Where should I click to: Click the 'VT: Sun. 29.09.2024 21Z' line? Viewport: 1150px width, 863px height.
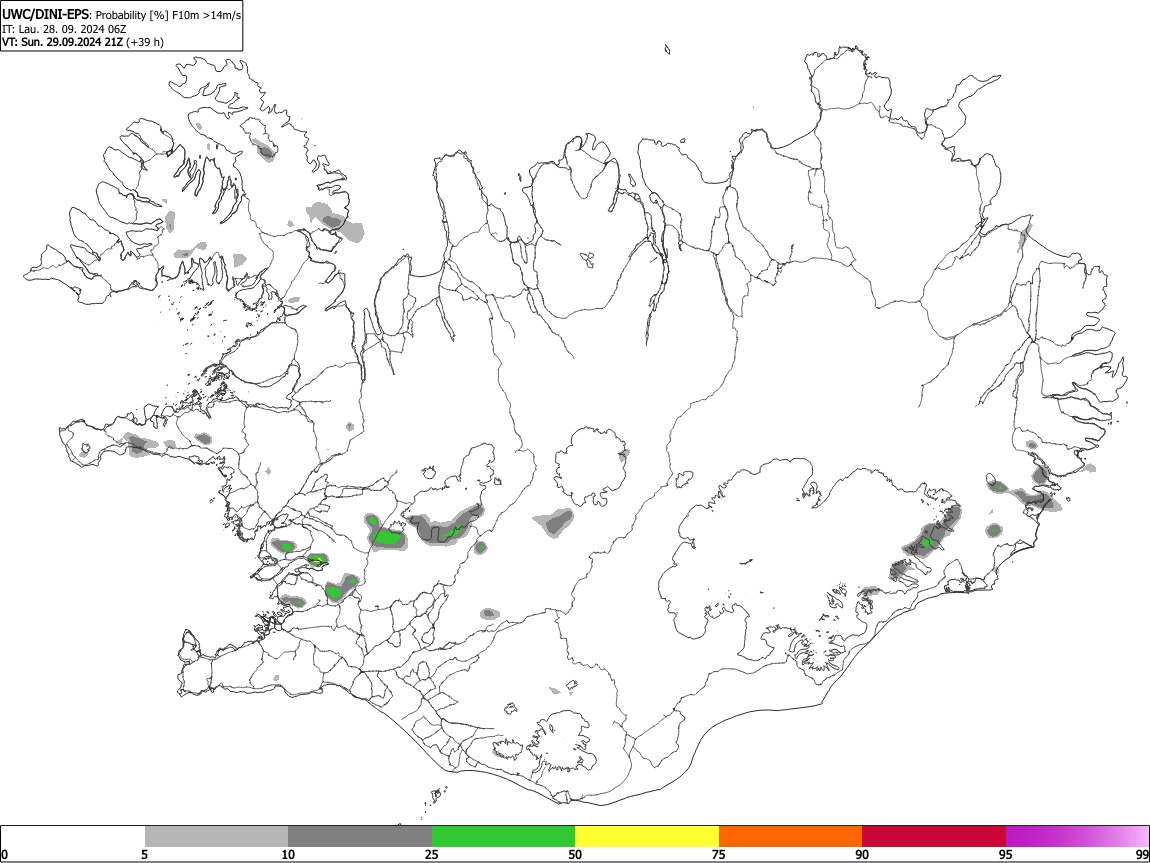point(62,42)
